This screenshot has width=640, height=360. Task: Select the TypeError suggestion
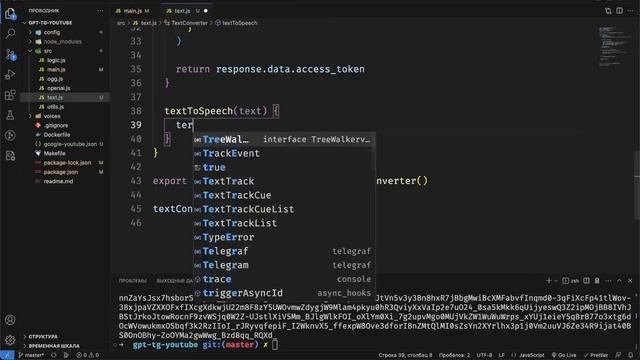(283, 237)
